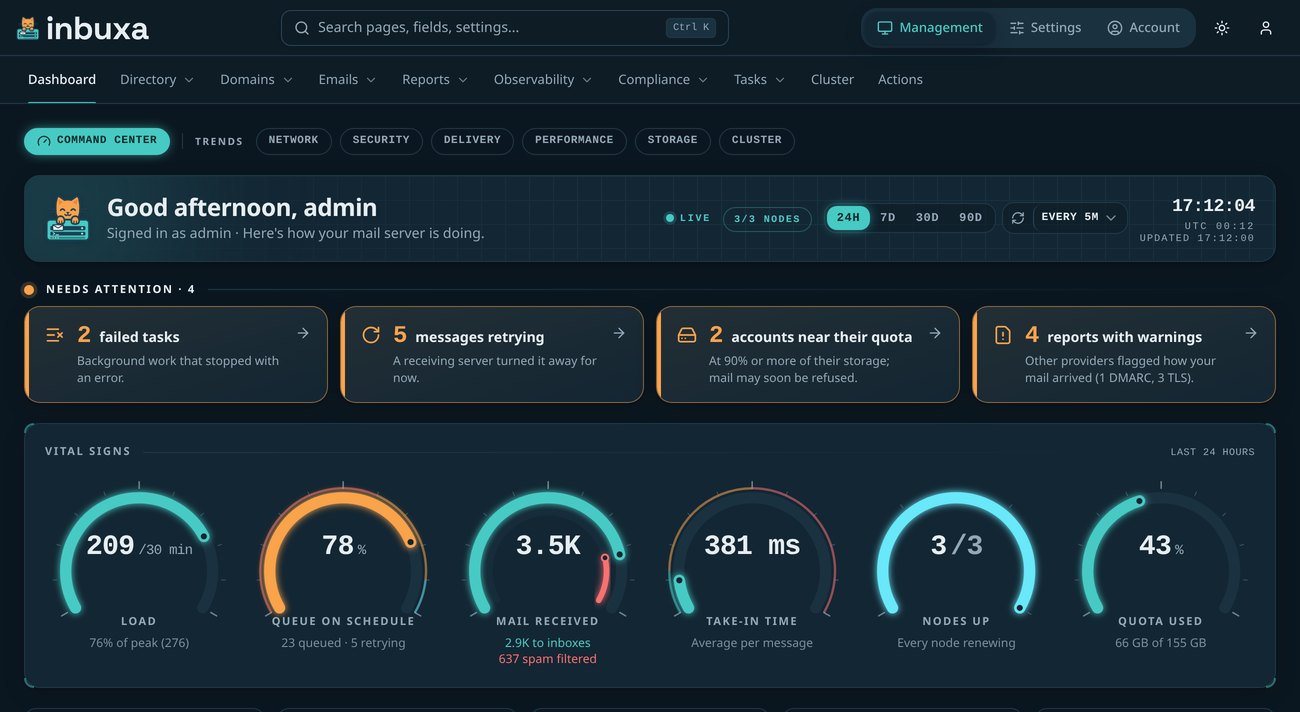Open the user profile icon
1300x712 pixels.
point(1266,28)
